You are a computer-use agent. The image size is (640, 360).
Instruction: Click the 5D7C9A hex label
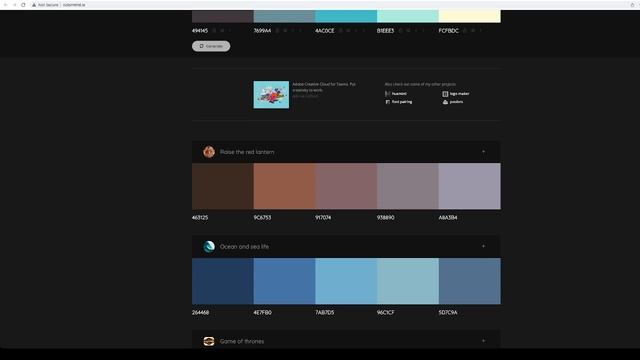pyautogui.click(x=448, y=312)
